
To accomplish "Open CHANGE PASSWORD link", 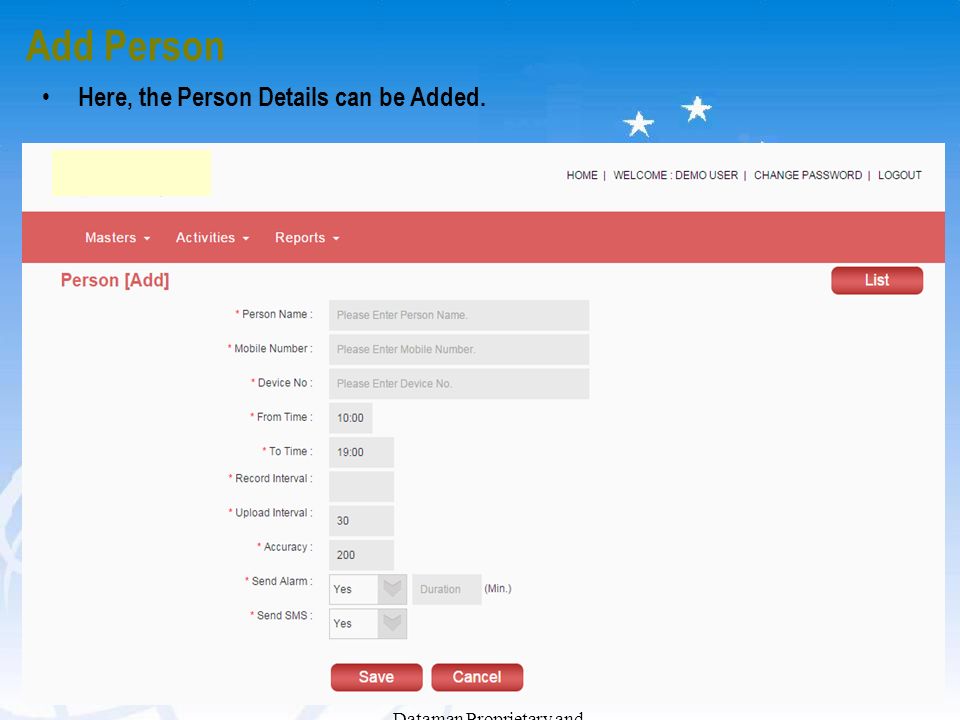I will (x=808, y=175).
